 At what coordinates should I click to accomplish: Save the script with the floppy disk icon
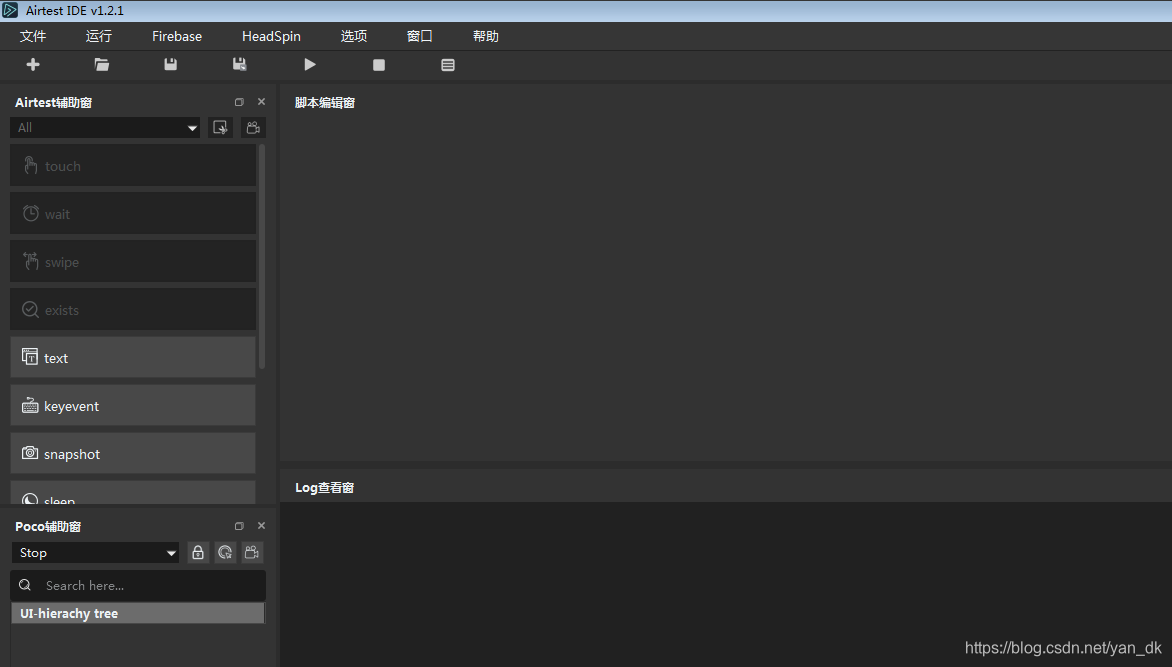click(170, 64)
